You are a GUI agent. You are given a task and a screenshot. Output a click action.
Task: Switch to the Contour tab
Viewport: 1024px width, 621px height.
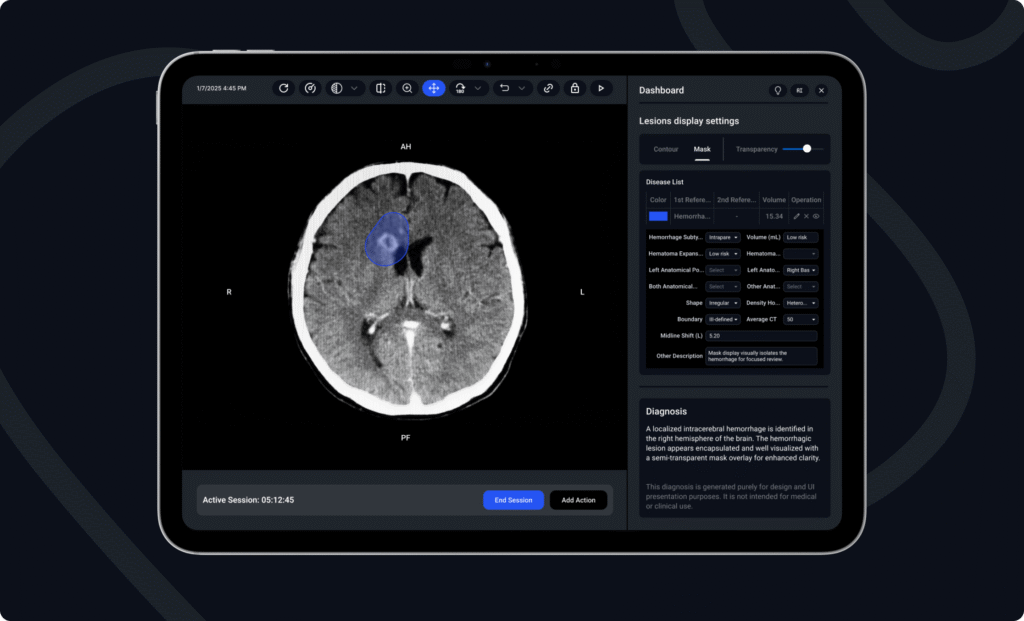[666, 149]
